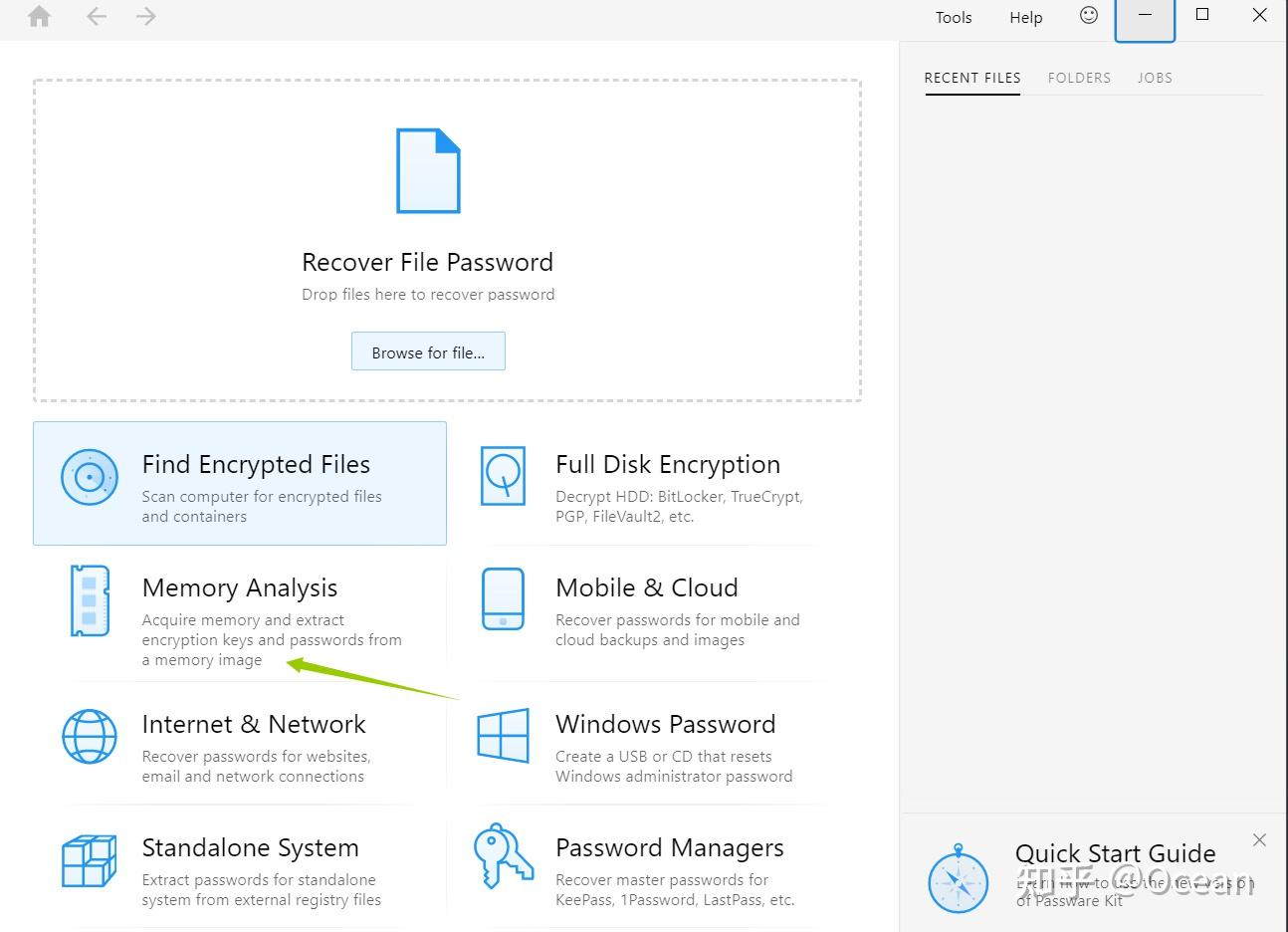Click the Standalone System cubes icon
The image size is (1288, 932).
(90, 860)
